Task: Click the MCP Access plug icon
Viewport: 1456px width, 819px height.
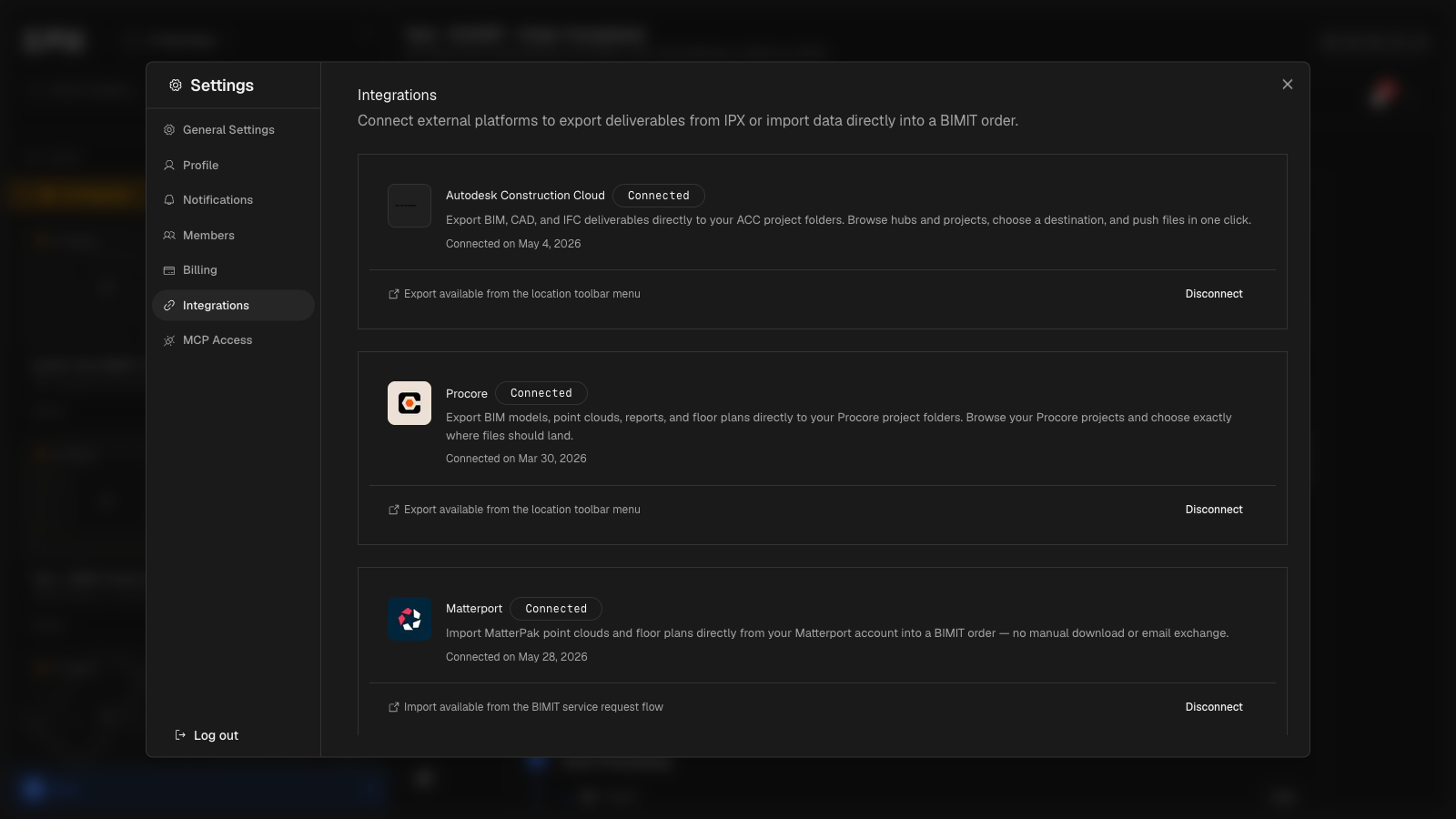Action: [169, 340]
